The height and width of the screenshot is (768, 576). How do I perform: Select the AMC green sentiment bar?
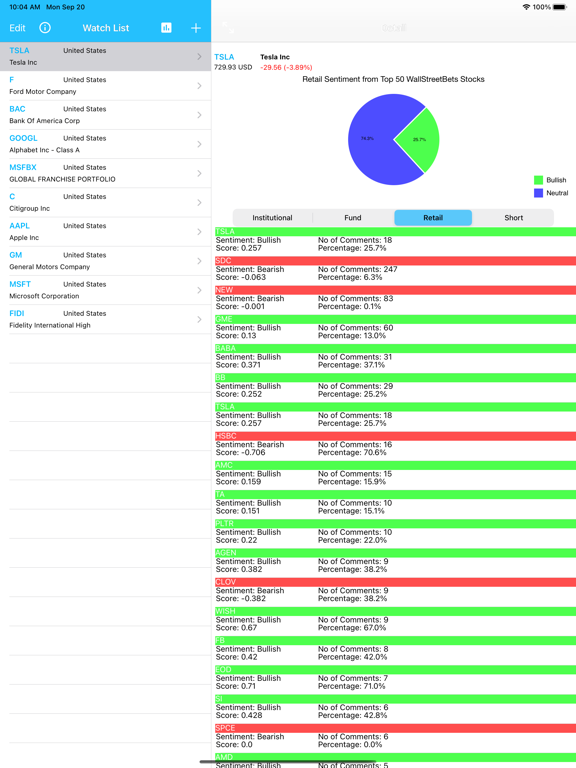[x=395, y=465]
